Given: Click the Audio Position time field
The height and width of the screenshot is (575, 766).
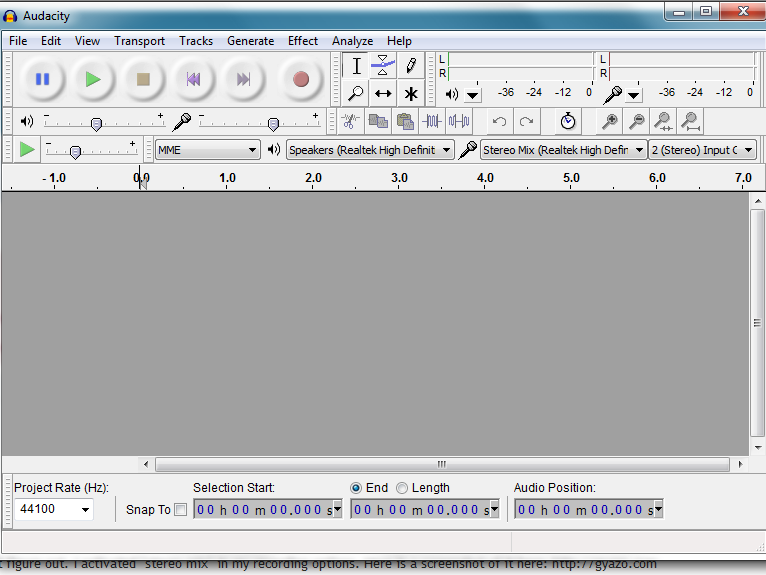Looking at the screenshot, I should click(x=589, y=509).
